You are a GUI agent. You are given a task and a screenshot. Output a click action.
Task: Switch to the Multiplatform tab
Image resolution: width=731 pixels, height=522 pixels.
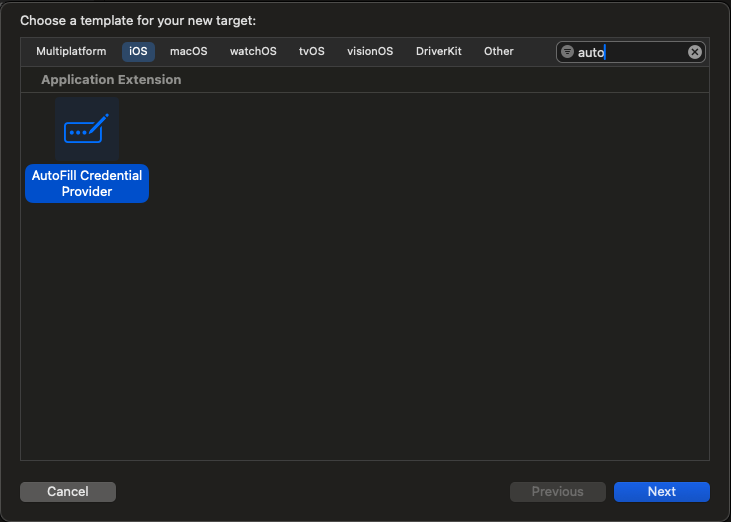coord(71,51)
